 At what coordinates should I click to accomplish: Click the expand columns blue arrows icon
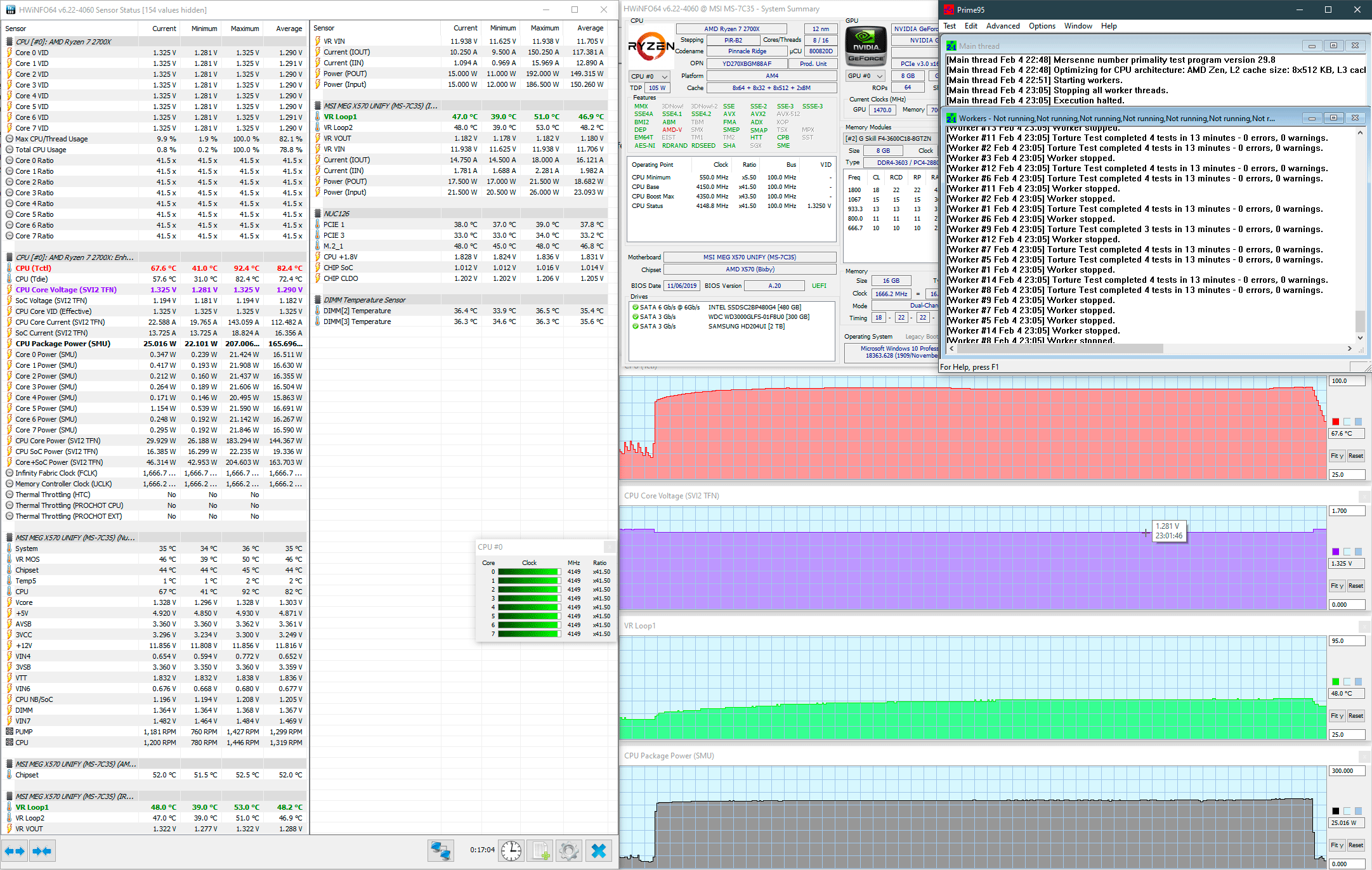(x=15, y=851)
